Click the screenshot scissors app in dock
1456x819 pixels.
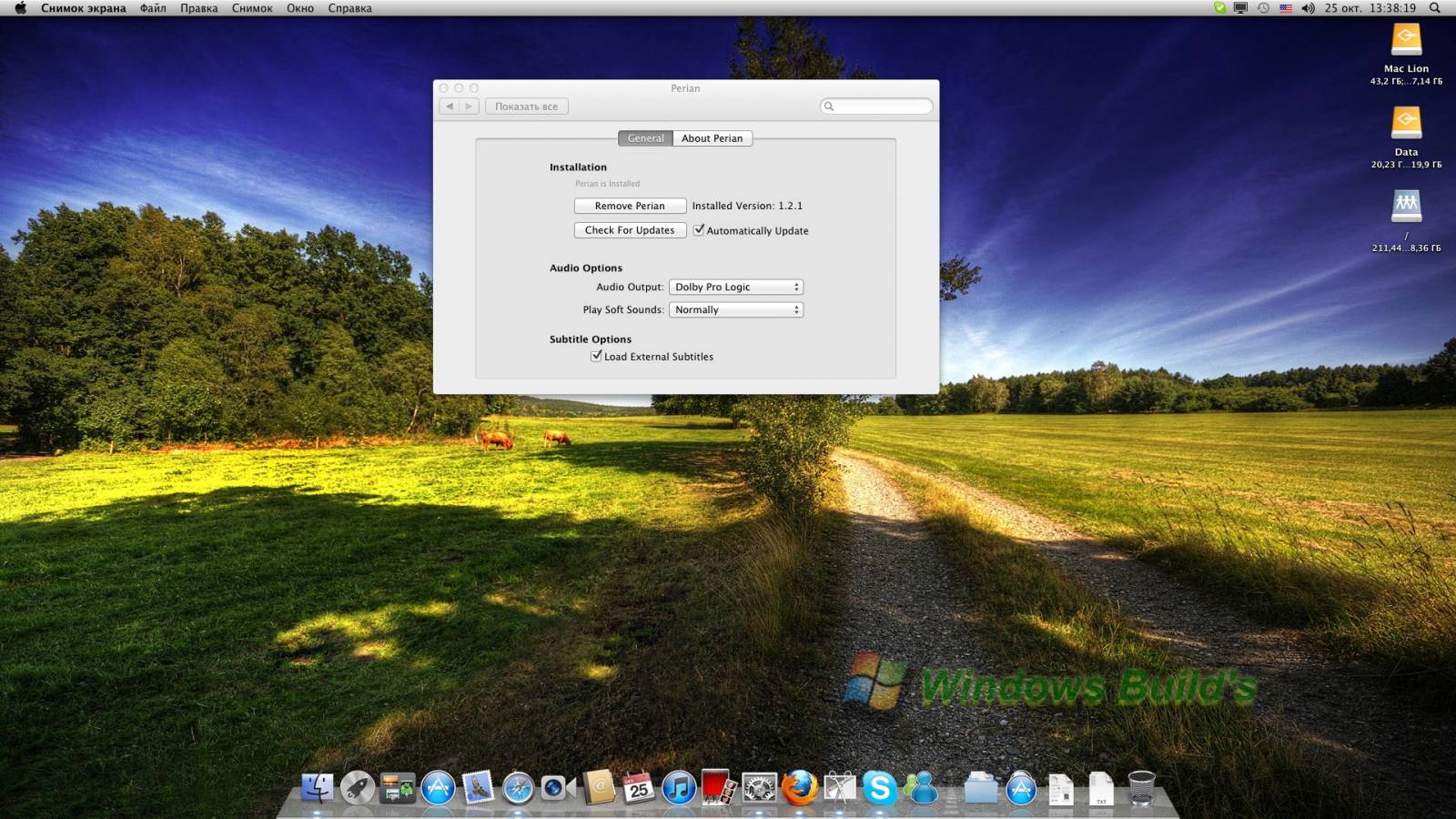tap(840, 788)
